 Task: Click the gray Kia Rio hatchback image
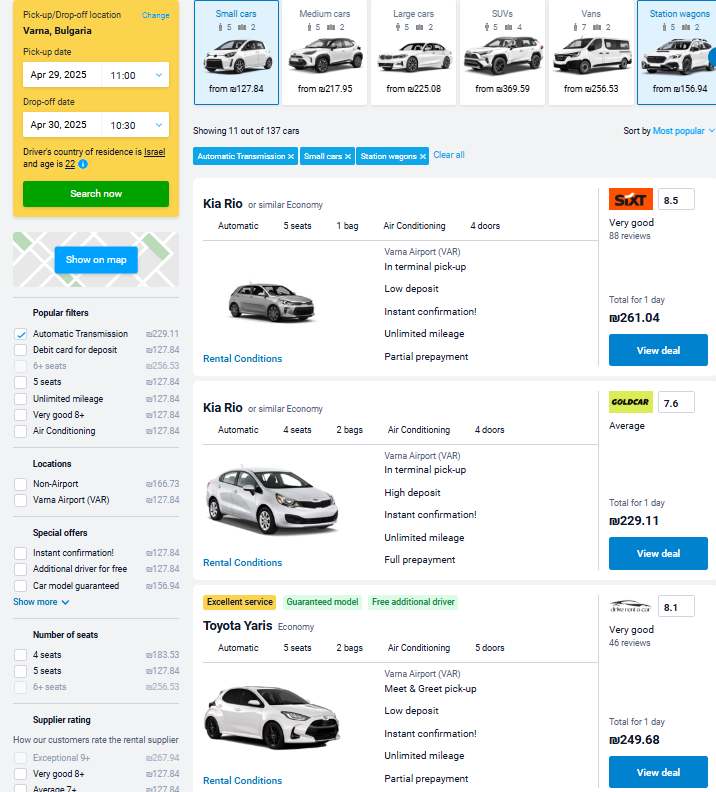click(272, 303)
